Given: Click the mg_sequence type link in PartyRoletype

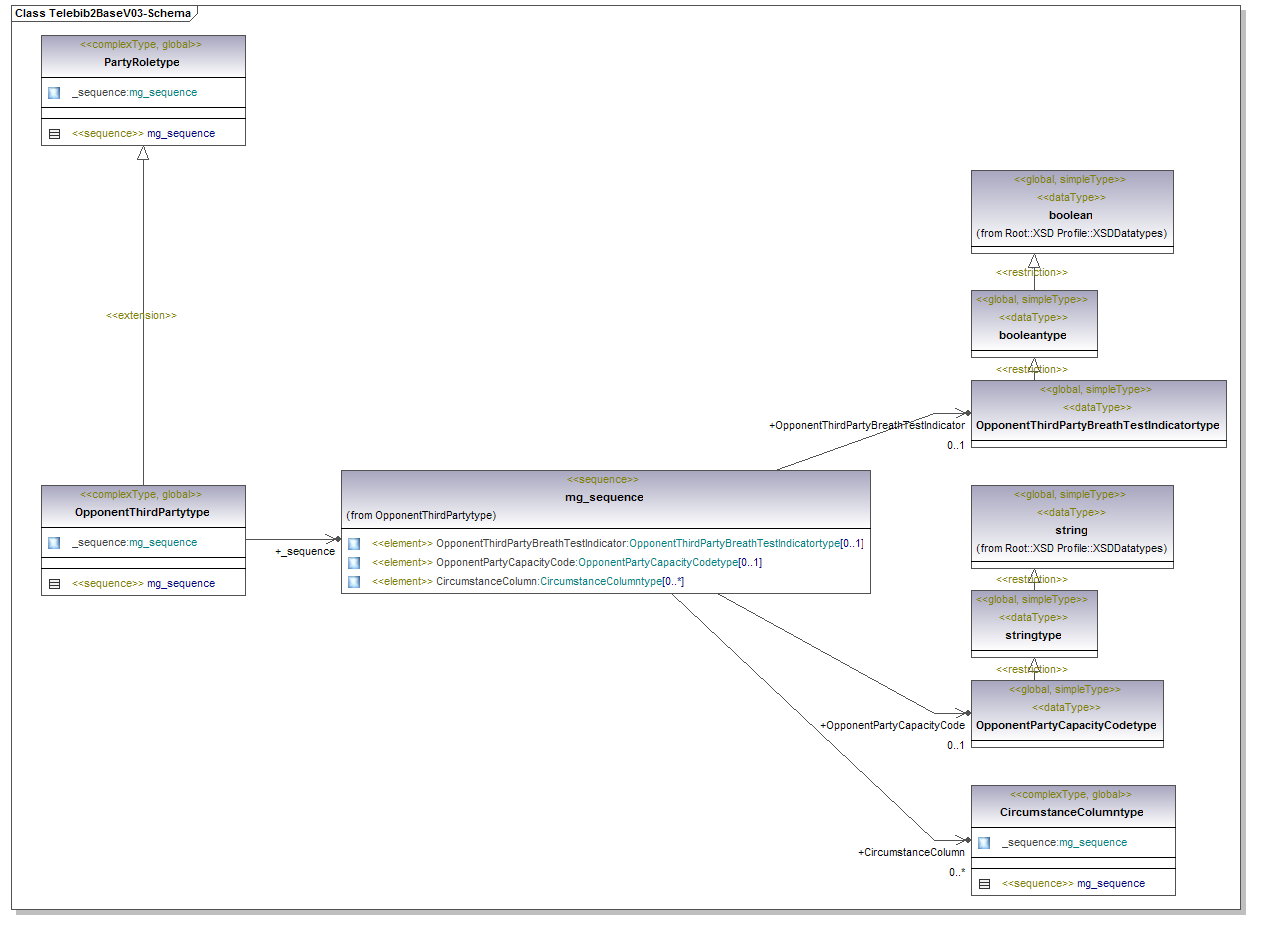Looking at the screenshot, I should 163,92.
